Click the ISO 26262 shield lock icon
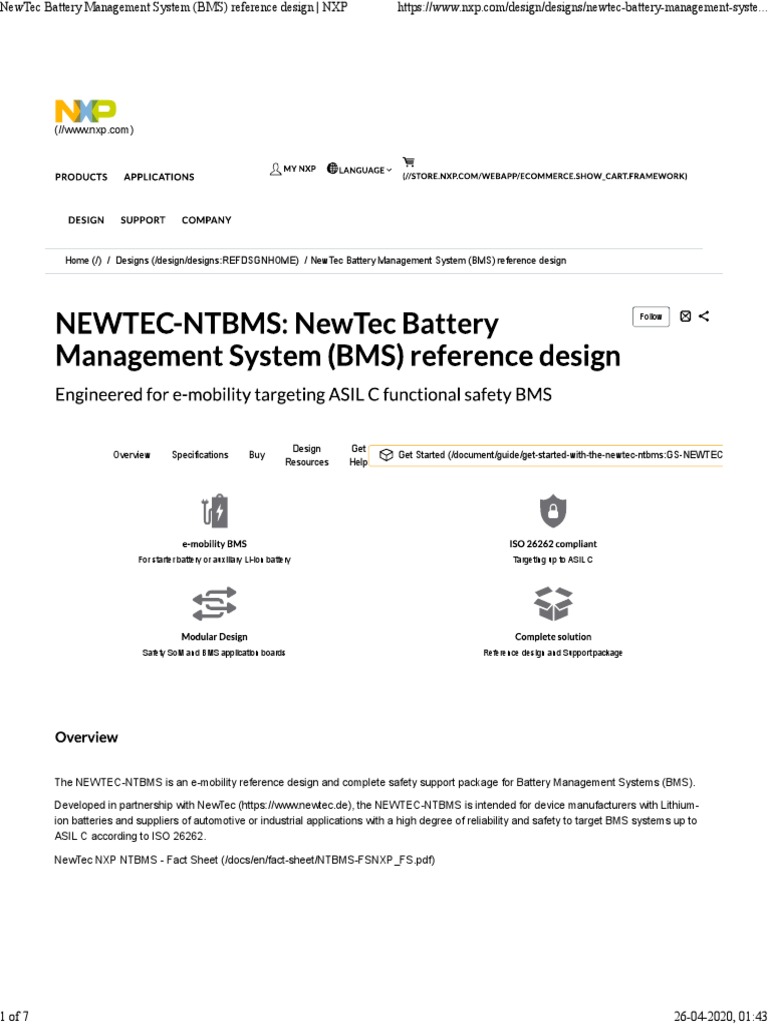The height and width of the screenshot is (1024, 768). [553, 511]
